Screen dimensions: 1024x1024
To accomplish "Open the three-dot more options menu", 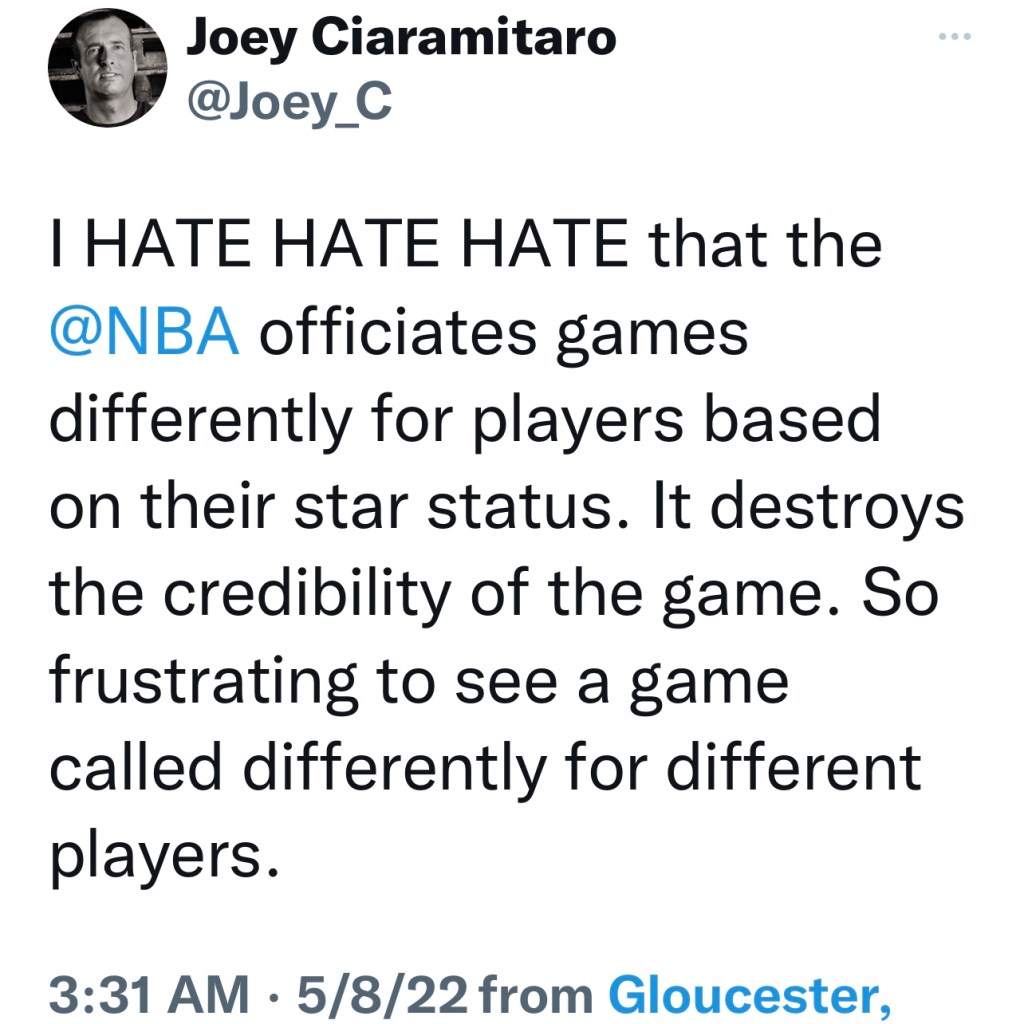I will (956, 38).
